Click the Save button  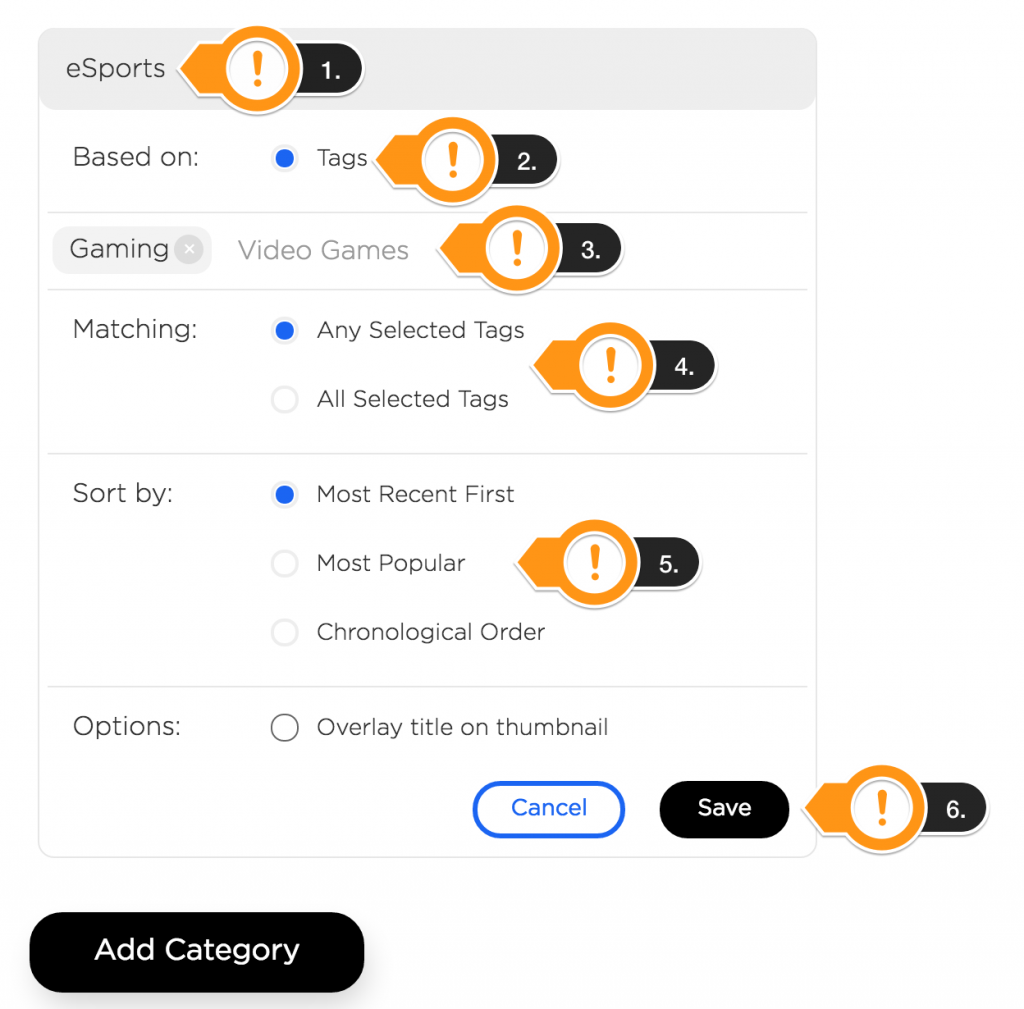click(x=724, y=808)
